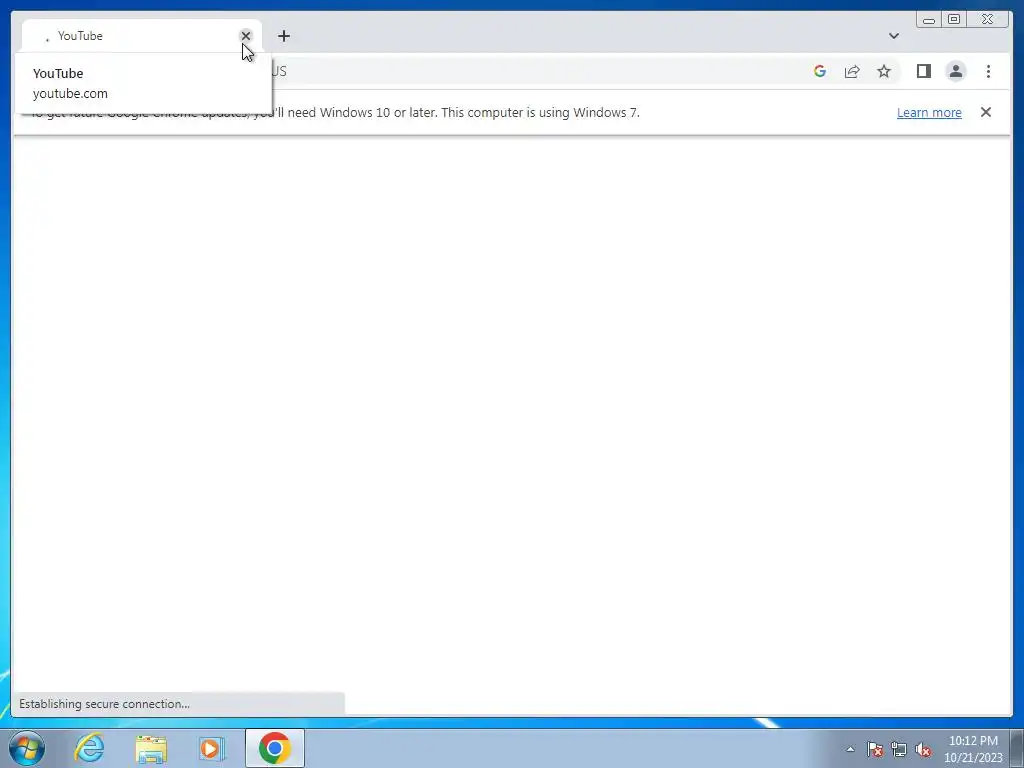Minimize the Chrome window

(x=929, y=20)
